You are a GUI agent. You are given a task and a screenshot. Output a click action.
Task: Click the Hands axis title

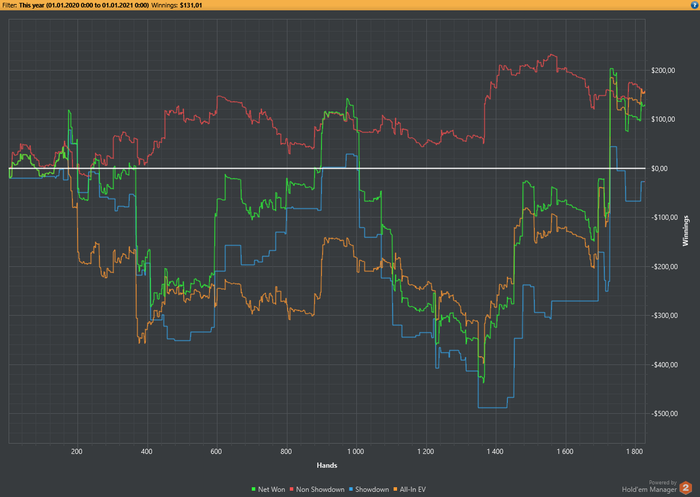[x=327, y=465]
